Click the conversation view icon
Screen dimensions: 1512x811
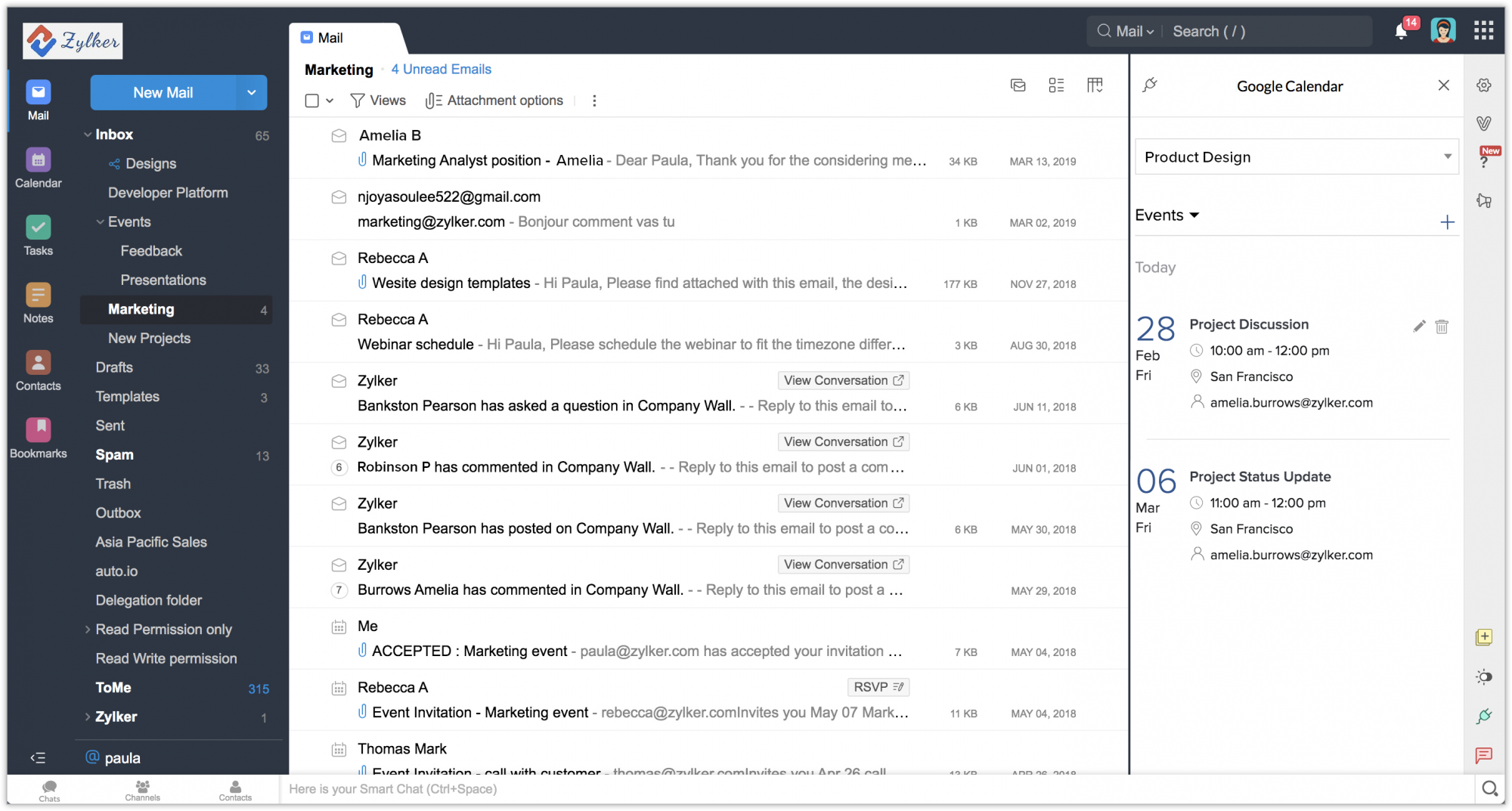point(1018,85)
